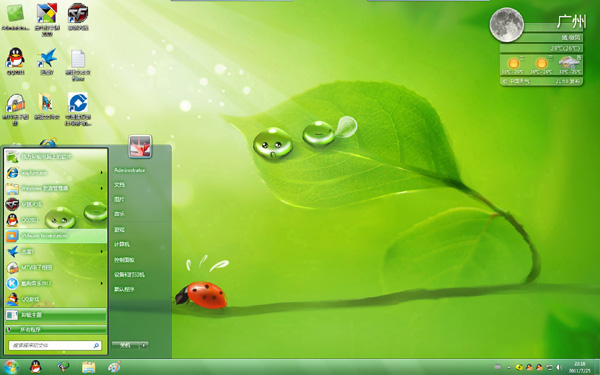Expand the shutdown options arrow

(144, 345)
